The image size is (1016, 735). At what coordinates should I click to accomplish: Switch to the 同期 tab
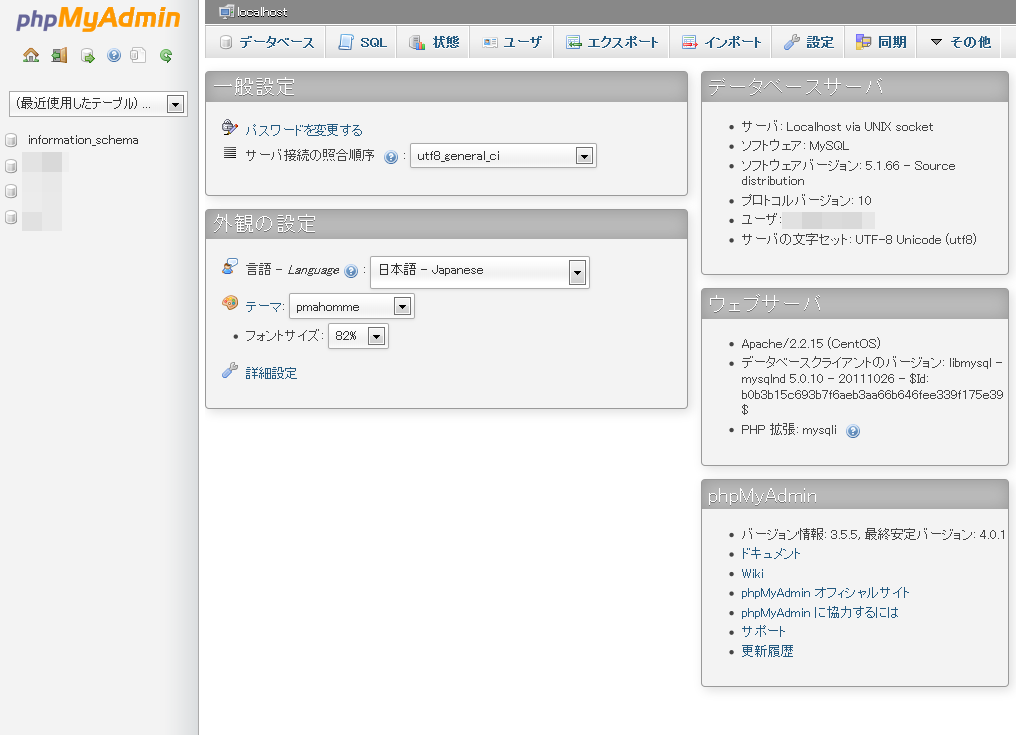point(881,42)
